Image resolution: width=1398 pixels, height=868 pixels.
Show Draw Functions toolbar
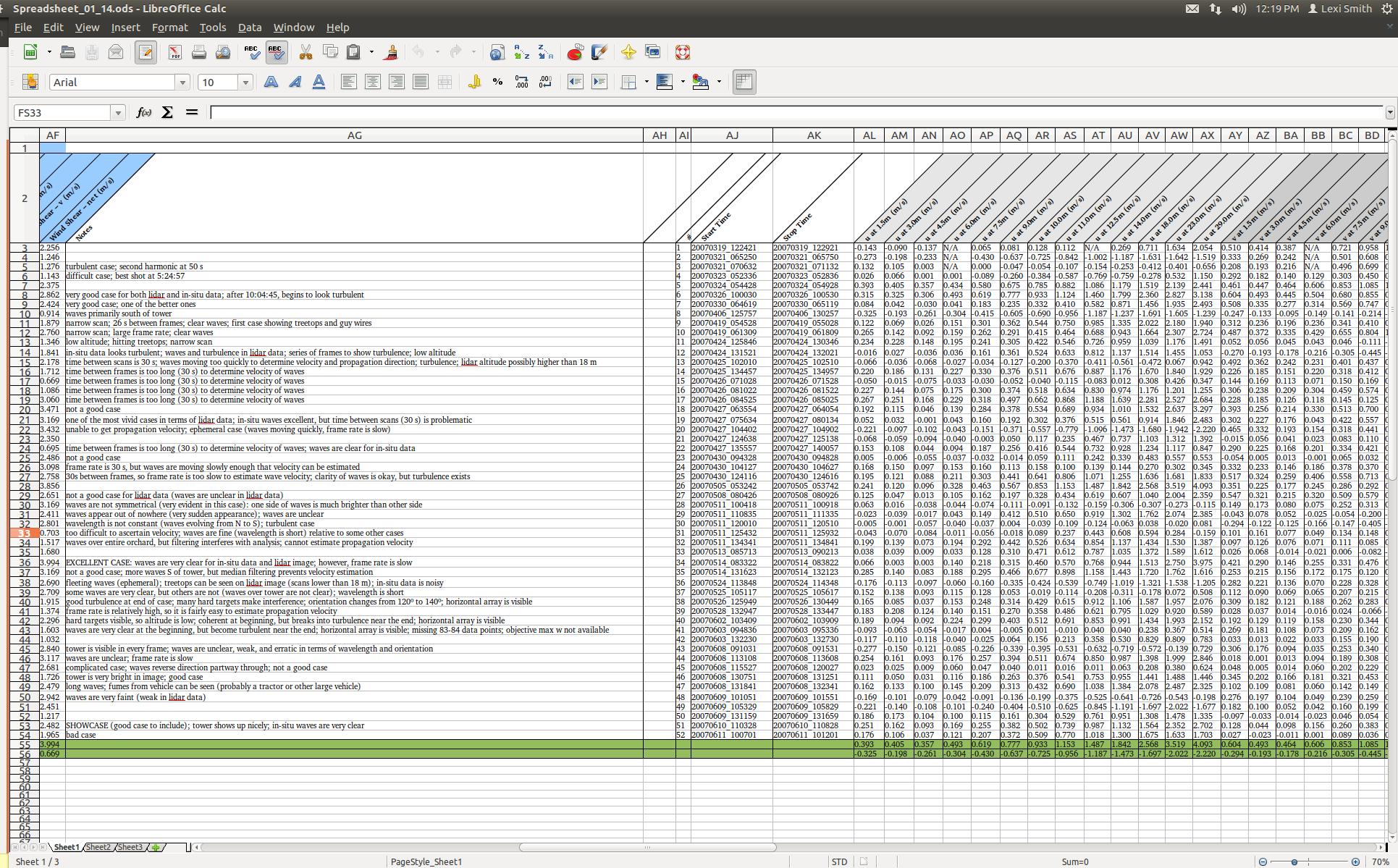tap(599, 52)
